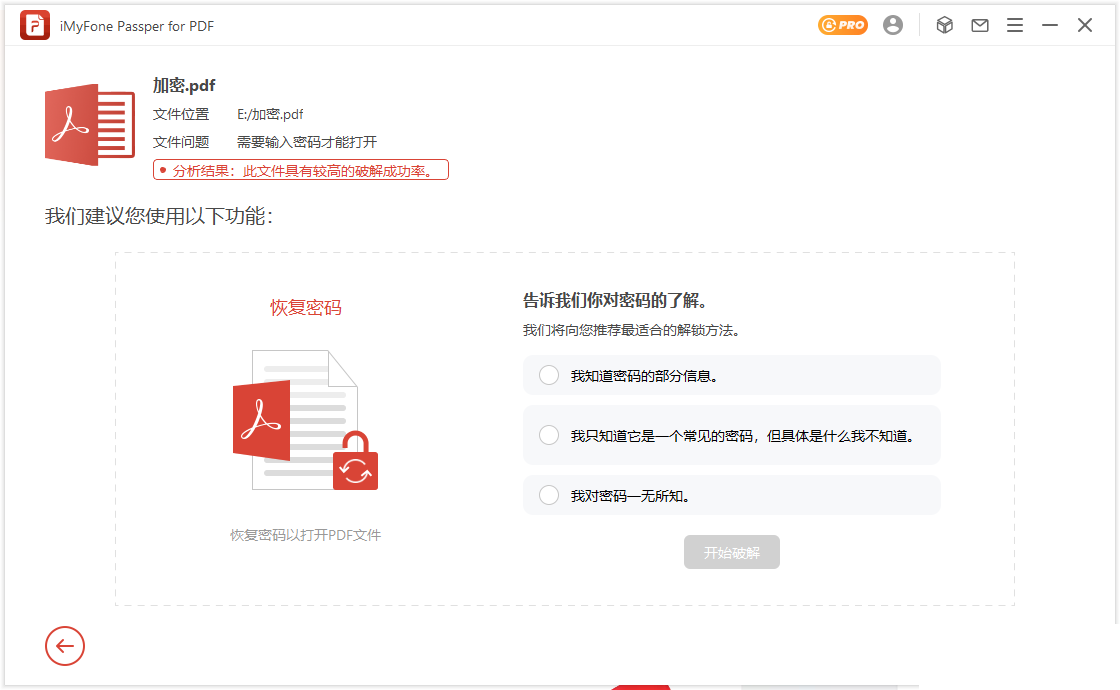Click 需要输入密码才能打开 file issue text
1120x690 pixels.
(307, 142)
